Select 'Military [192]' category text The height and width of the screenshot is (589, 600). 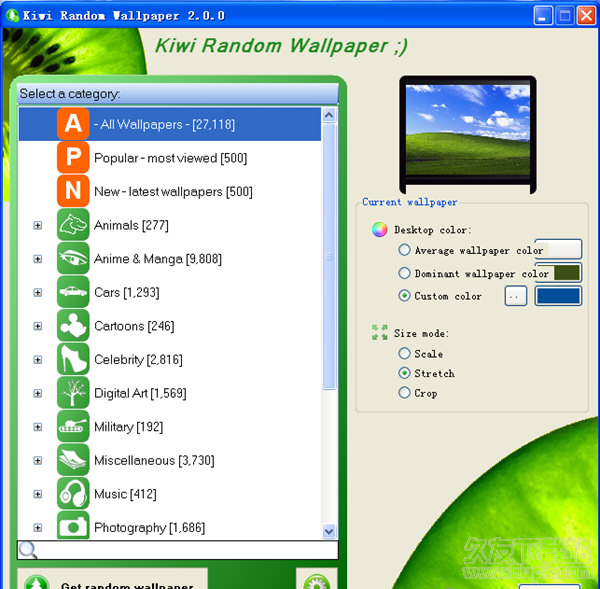129,427
